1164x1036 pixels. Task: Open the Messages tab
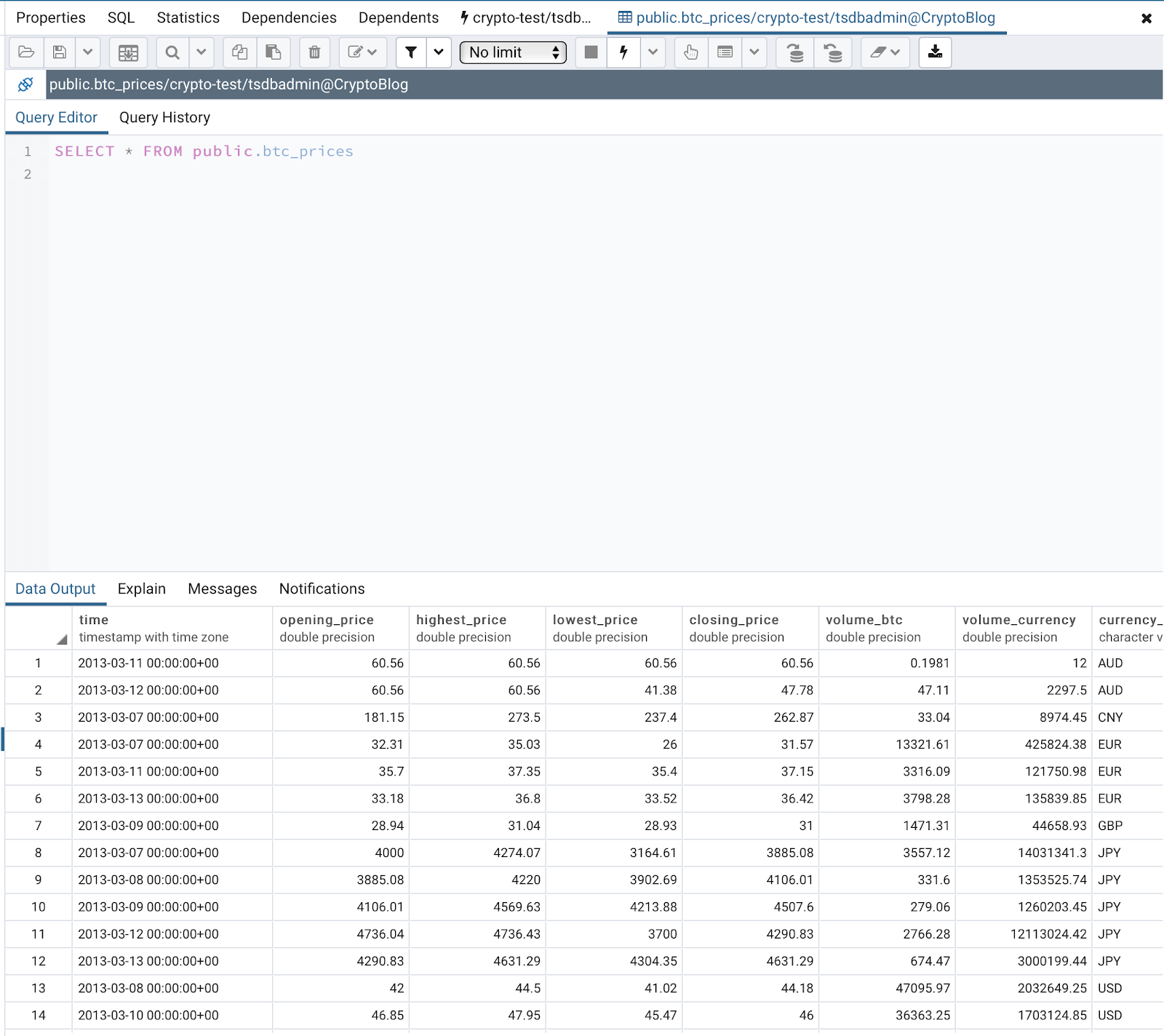[x=222, y=589]
